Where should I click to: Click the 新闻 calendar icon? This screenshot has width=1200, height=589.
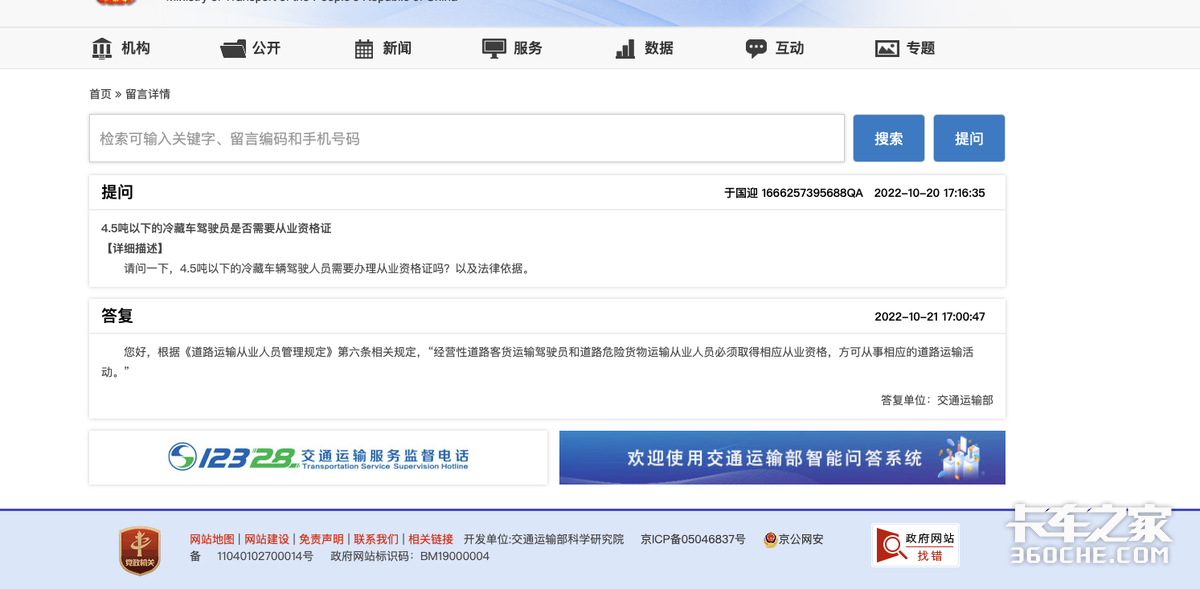coord(364,48)
